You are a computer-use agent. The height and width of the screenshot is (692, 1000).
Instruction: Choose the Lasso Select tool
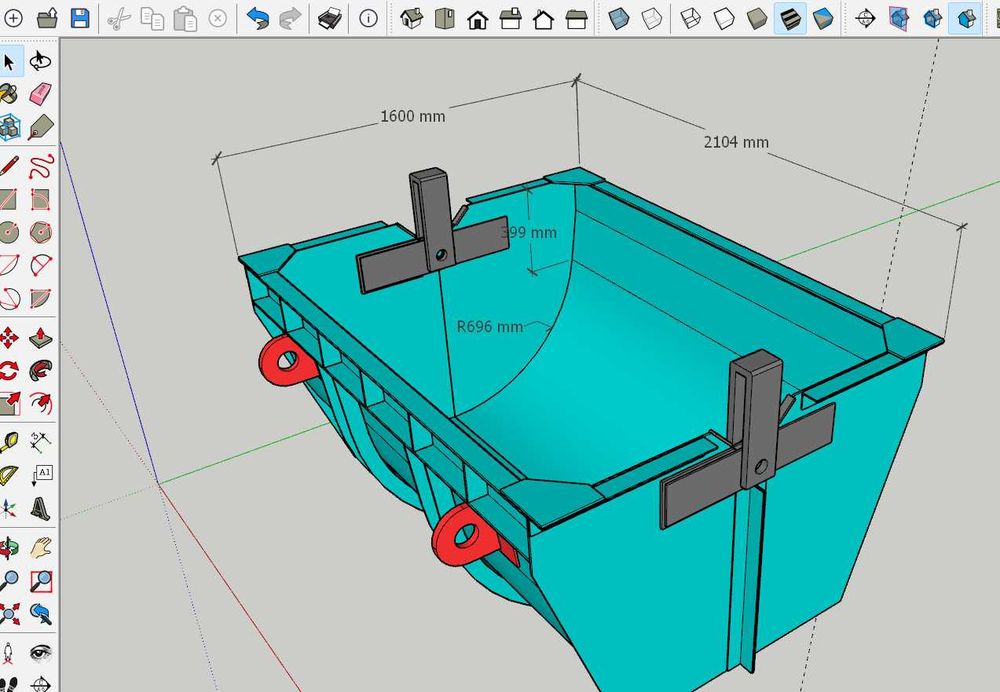pyautogui.click(x=40, y=61)
